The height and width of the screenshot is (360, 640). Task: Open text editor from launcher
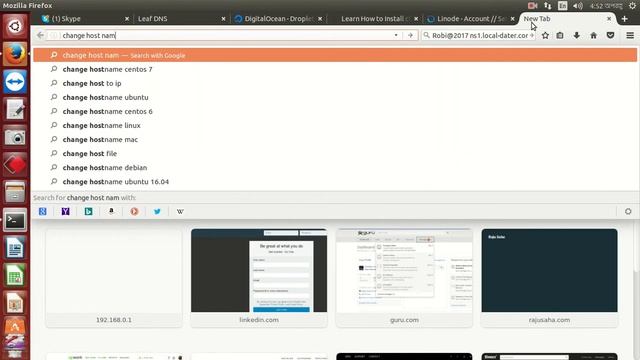click(x=15, y=109)
